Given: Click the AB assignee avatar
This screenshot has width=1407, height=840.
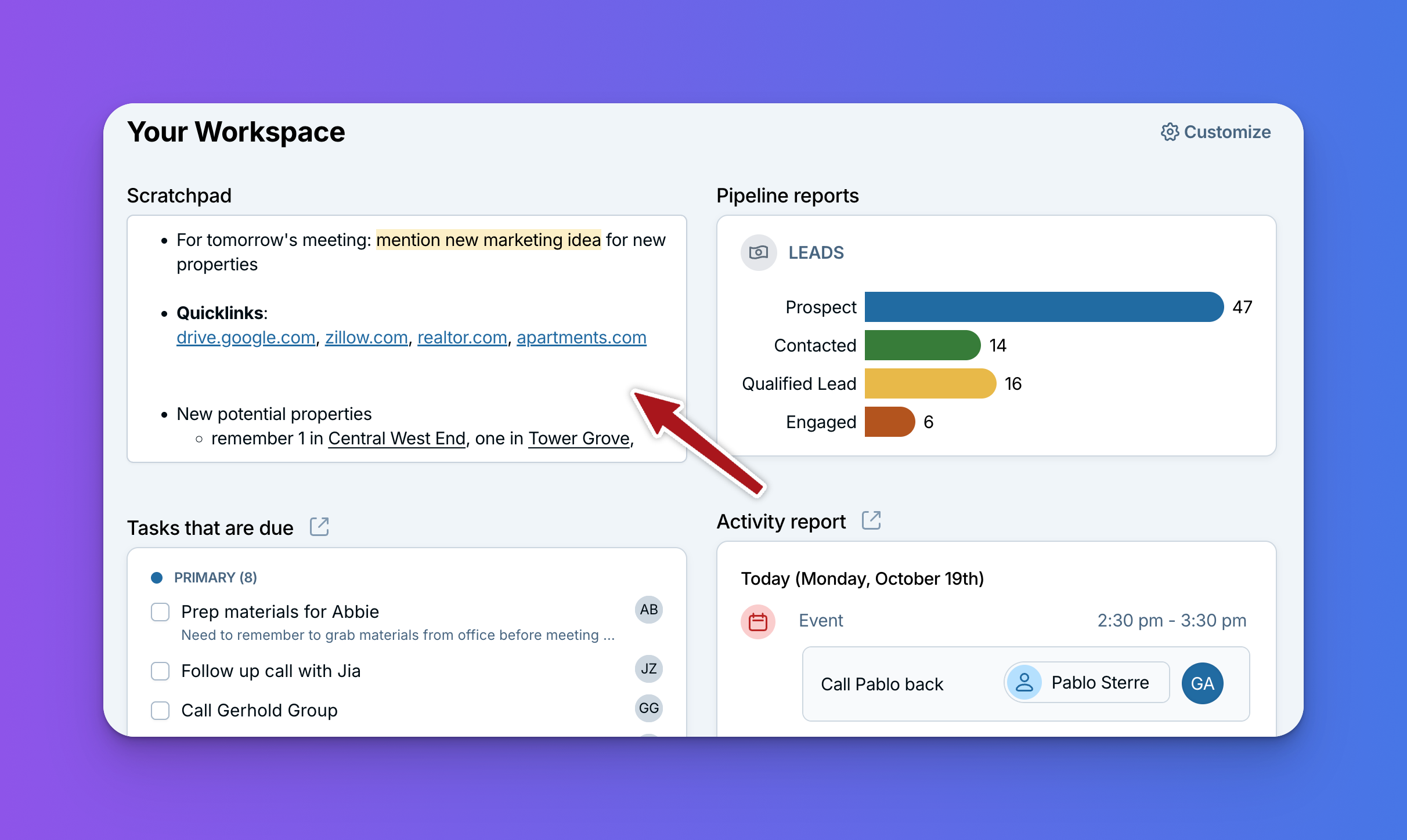Looking at the screenshot, I should click(x=649, y=610).
